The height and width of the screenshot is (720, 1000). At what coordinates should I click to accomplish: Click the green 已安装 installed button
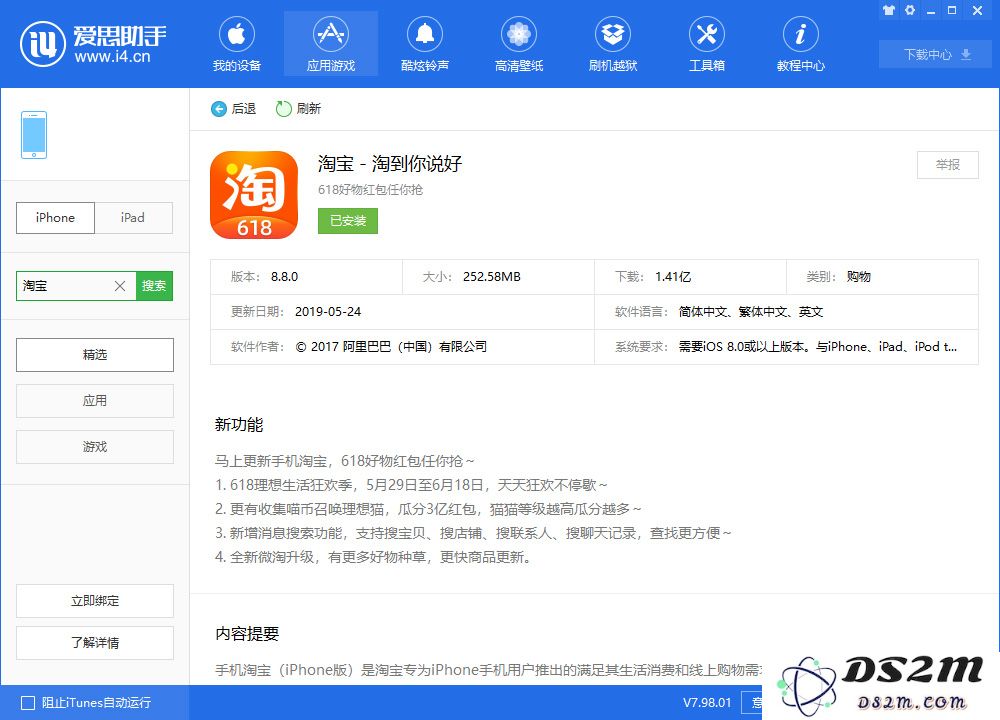[x=348, y=221]
